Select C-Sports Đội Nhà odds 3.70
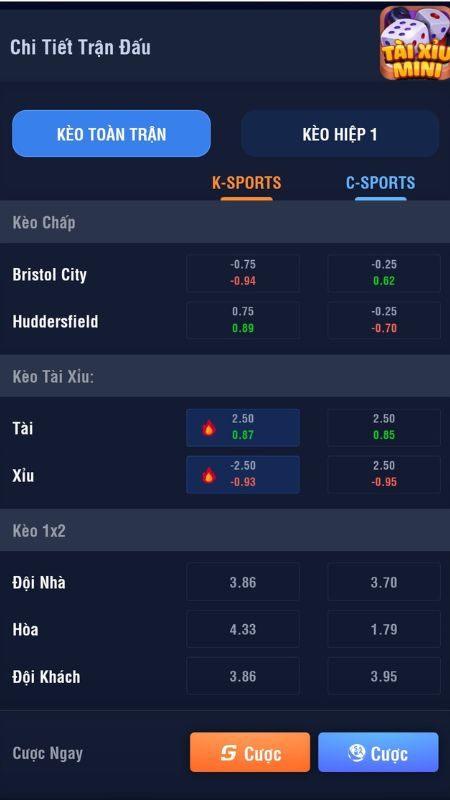 point(384,582)
